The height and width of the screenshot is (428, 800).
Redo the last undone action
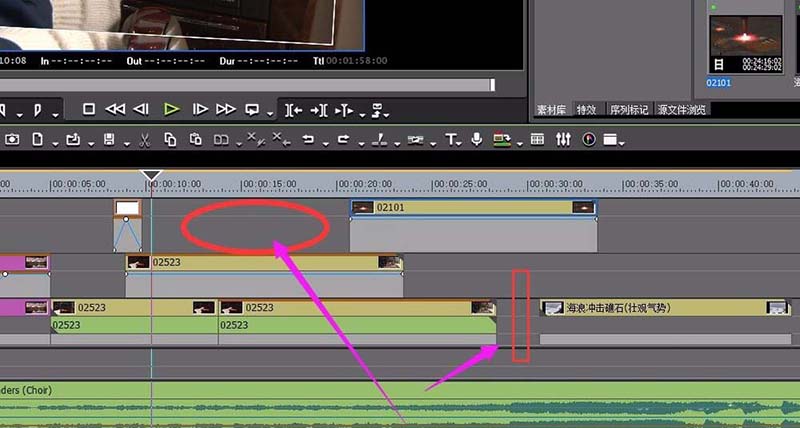click(343, 139)
